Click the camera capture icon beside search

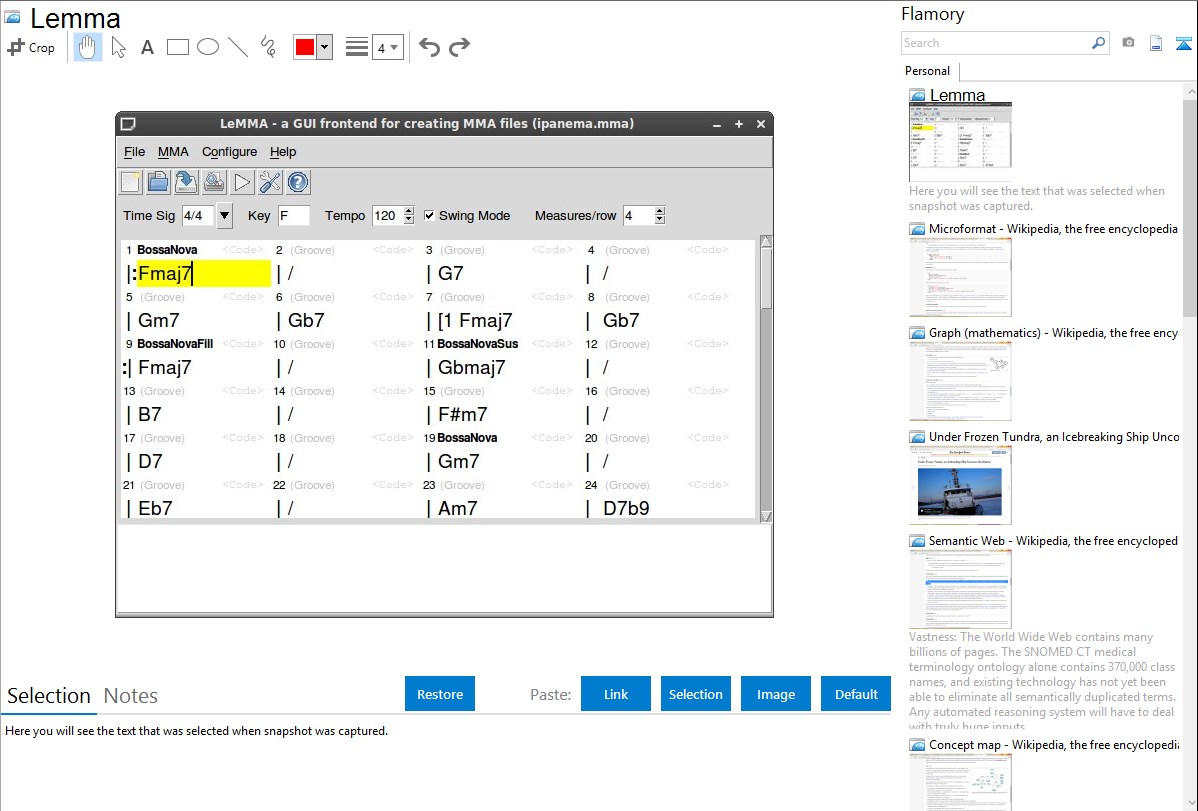[1128, 43]
